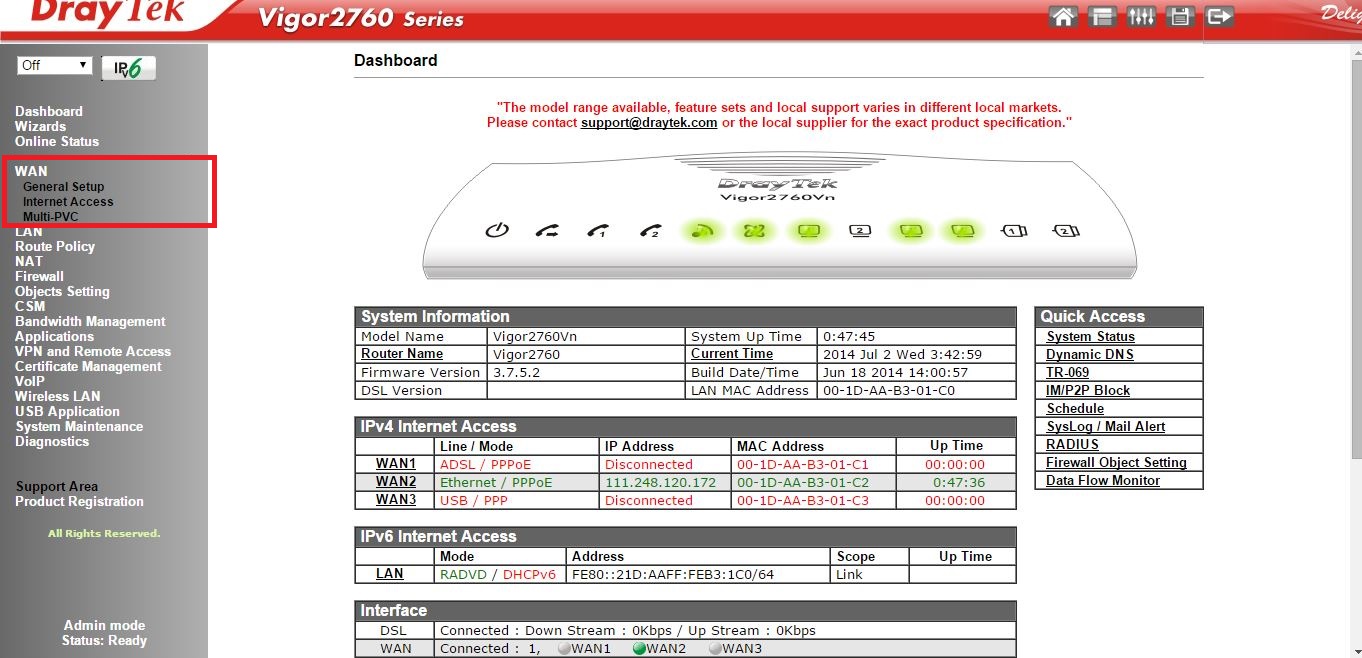Image resolution: width=1362 pixels, height=658 pixels.
Task: Click the Router Name link
Action: click(x=402, y=354)
